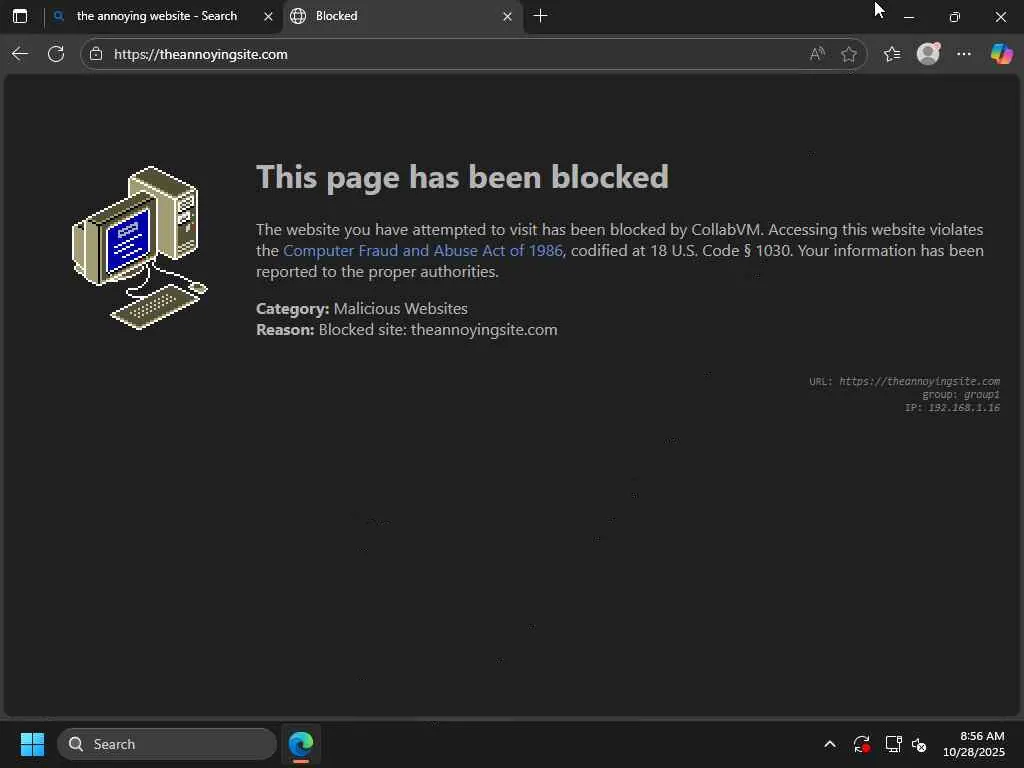Open network status tray icon
Screen dimensions: 1024x768
tap(893, 744)
